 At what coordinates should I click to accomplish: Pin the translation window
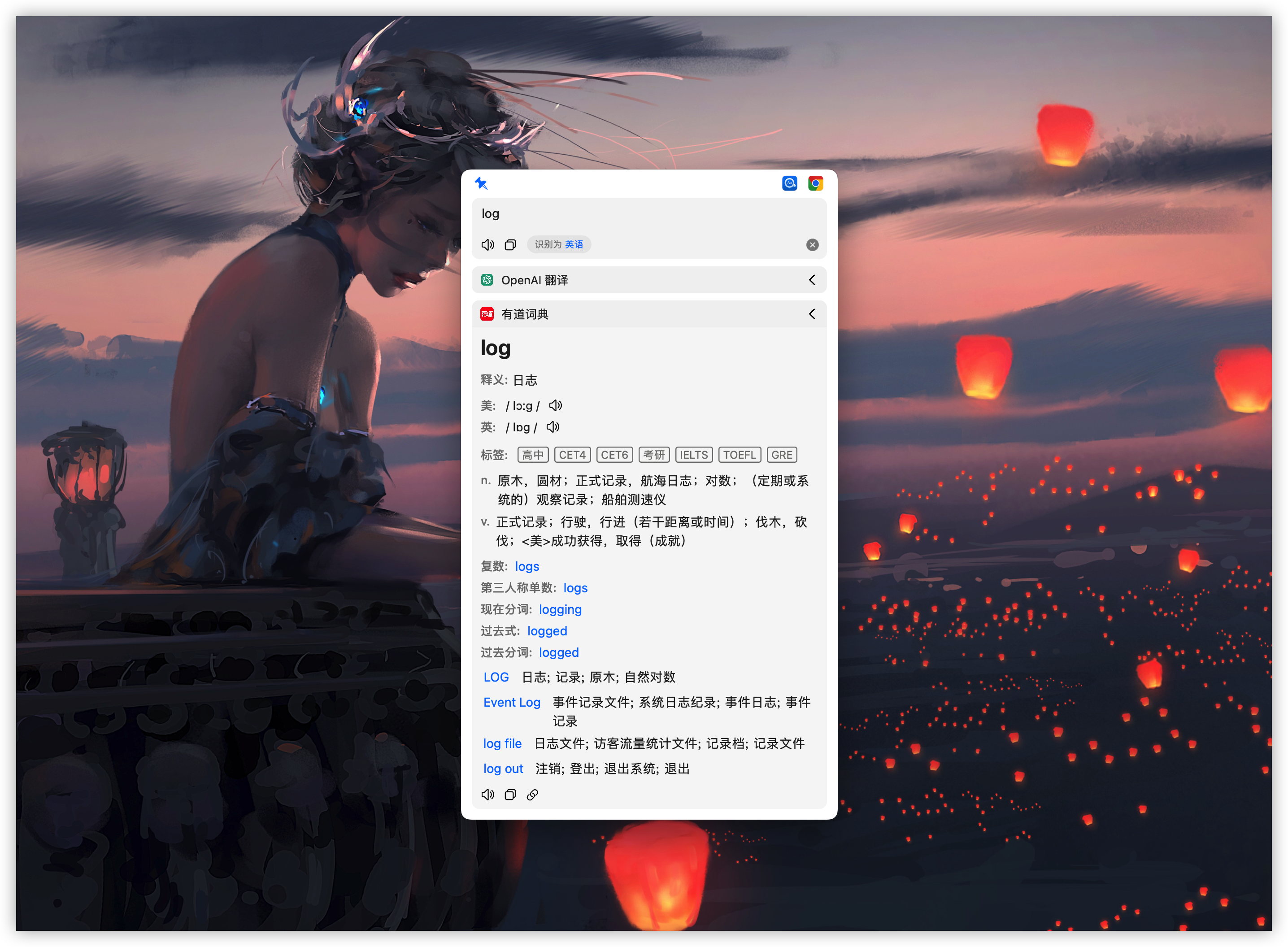(482, 183)
